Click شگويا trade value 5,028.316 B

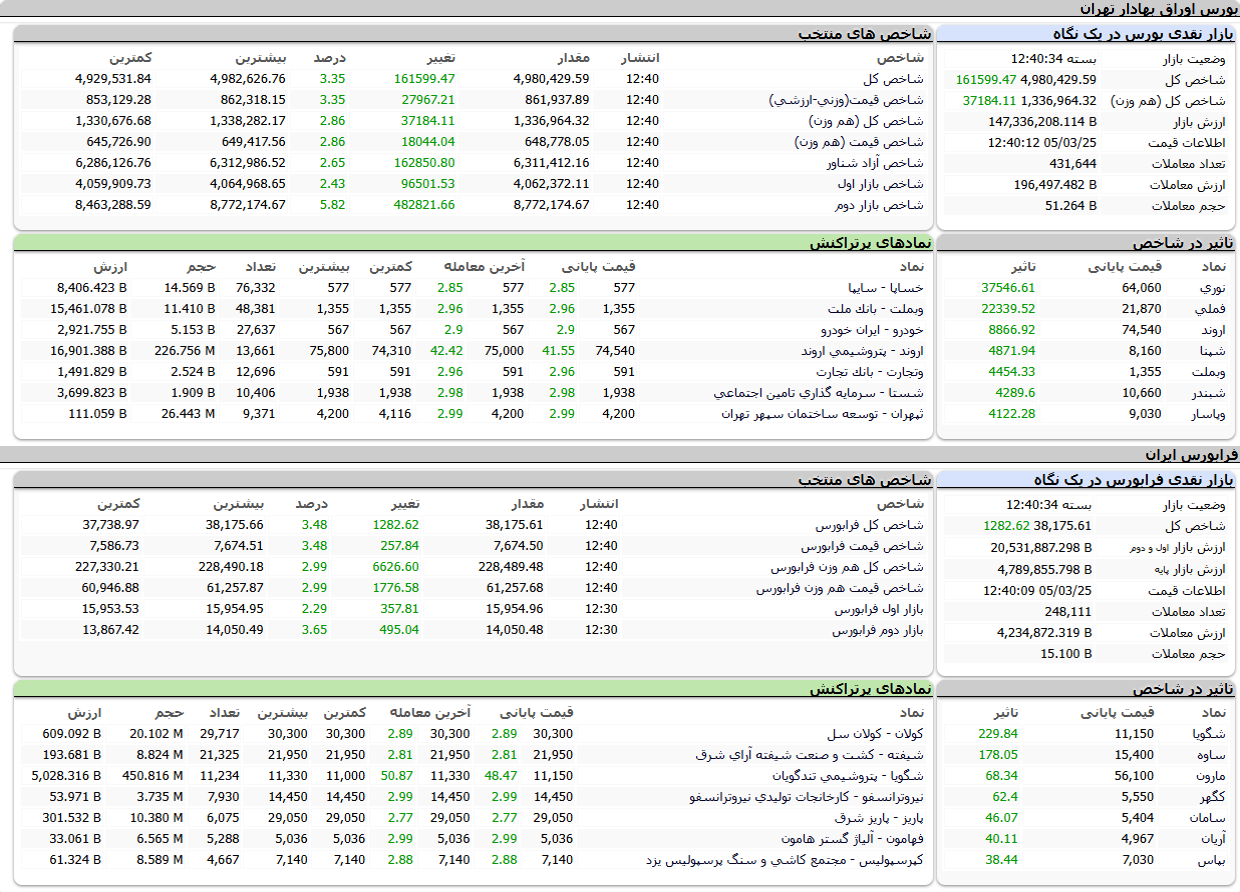coord(67,776)
